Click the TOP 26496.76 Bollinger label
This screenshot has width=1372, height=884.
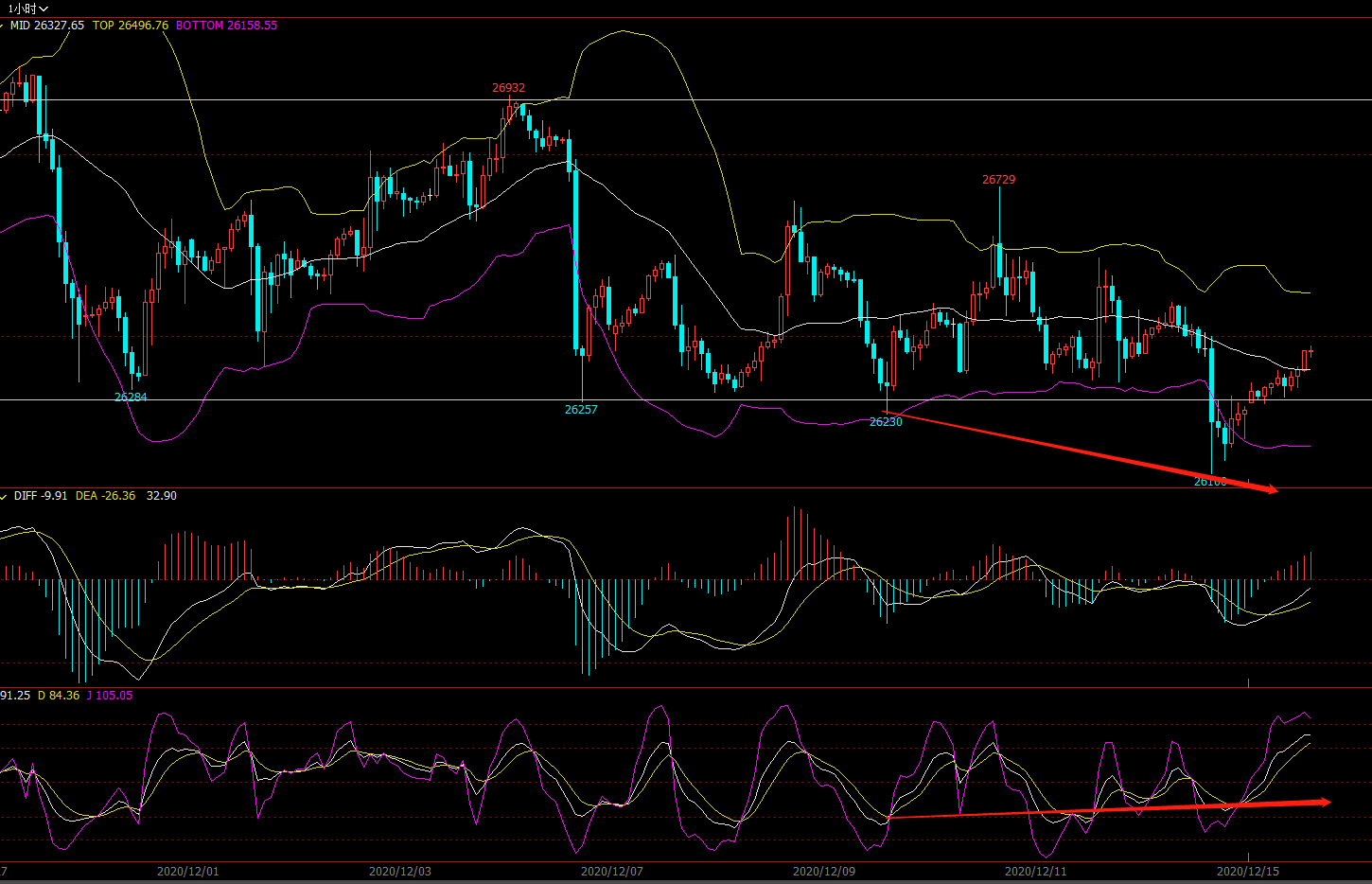point(131,26)
